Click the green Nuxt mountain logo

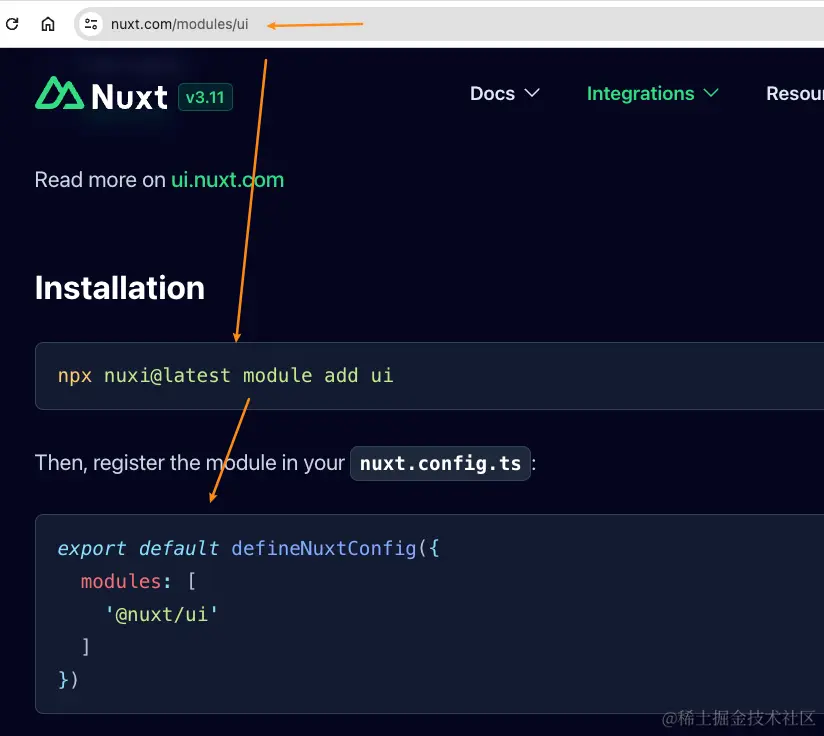click(x=59, y=94)
